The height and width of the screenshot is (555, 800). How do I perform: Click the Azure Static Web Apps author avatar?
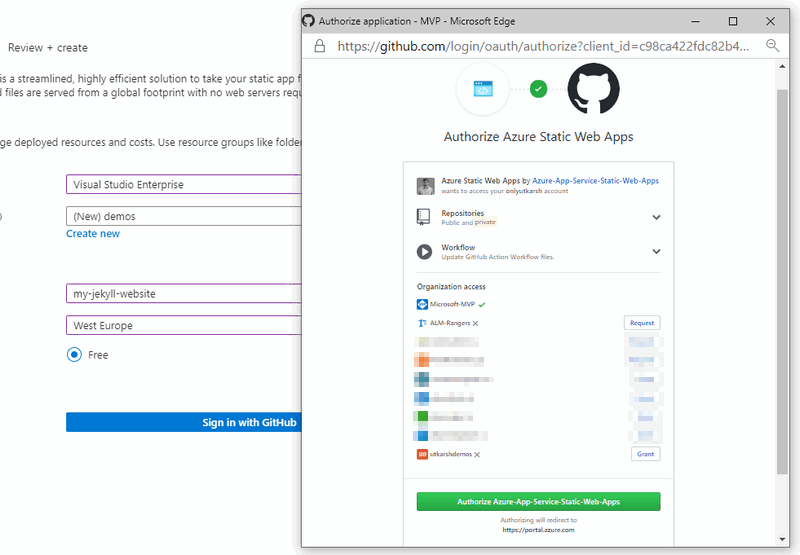click(425, 186)
